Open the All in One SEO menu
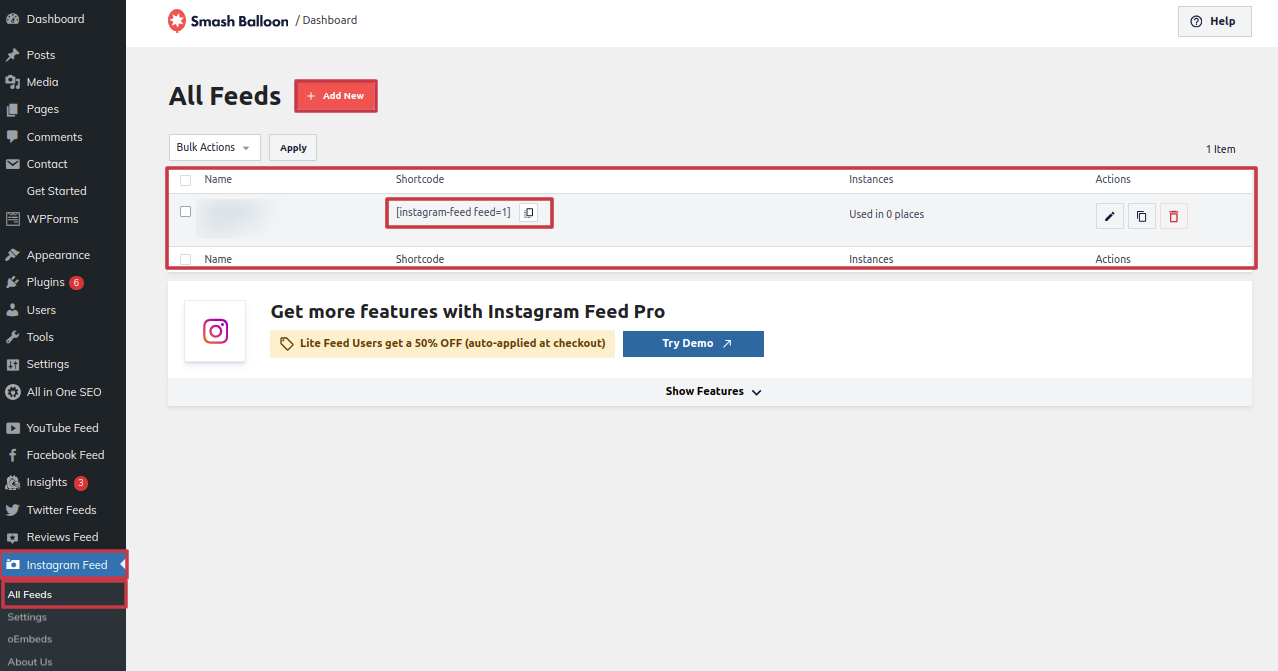Viewport: 1278px width, 671px height. pyautogui.click(x=63, y=392)
